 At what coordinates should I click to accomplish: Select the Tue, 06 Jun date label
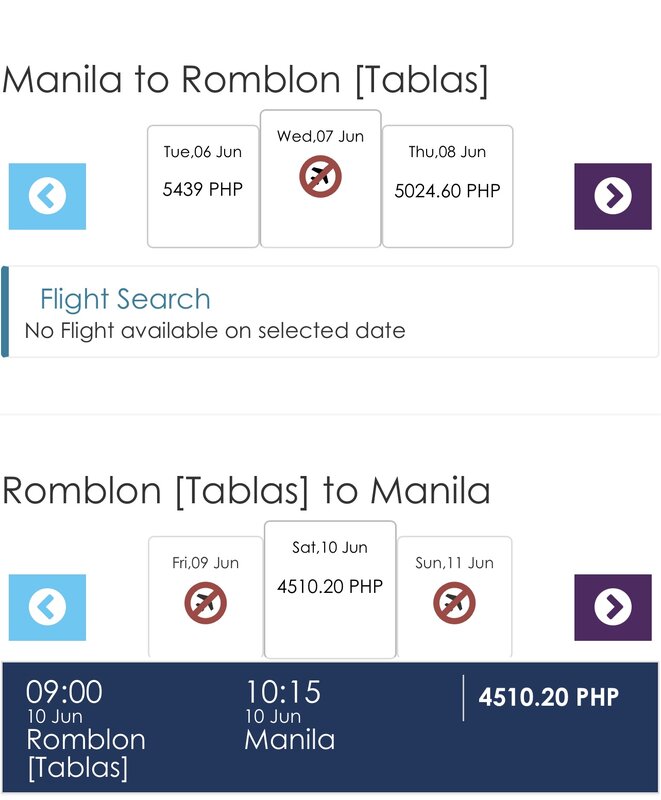pyautogui.click(x=203, y=152)
